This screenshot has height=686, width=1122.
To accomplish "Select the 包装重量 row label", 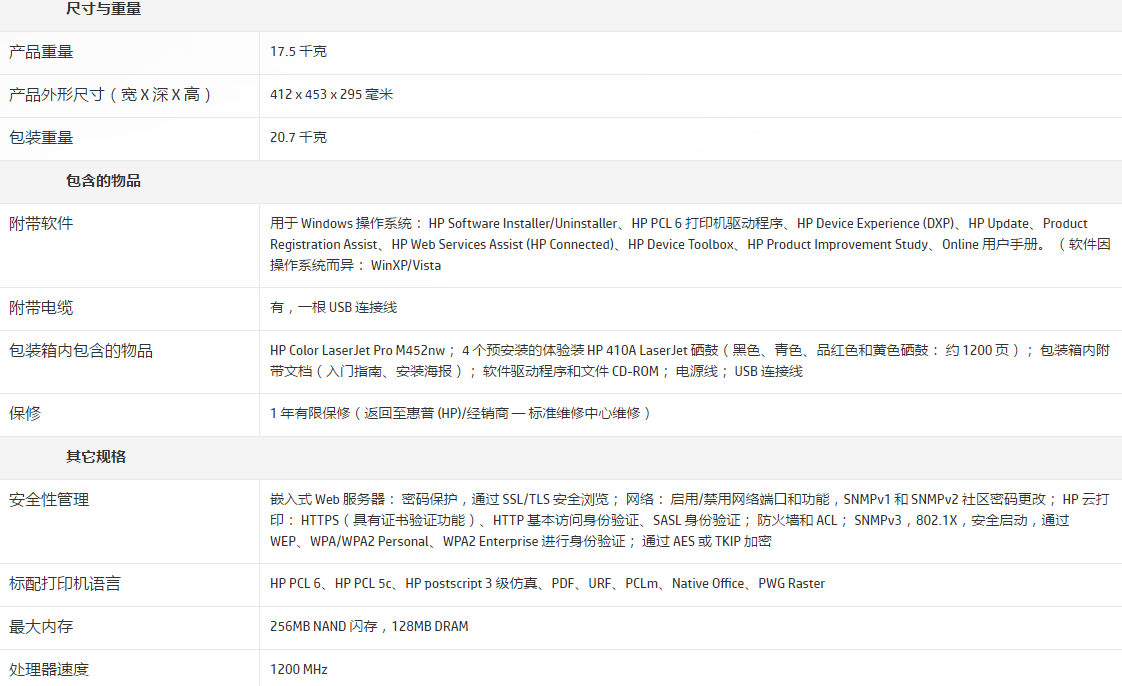I will coord(41,138).
